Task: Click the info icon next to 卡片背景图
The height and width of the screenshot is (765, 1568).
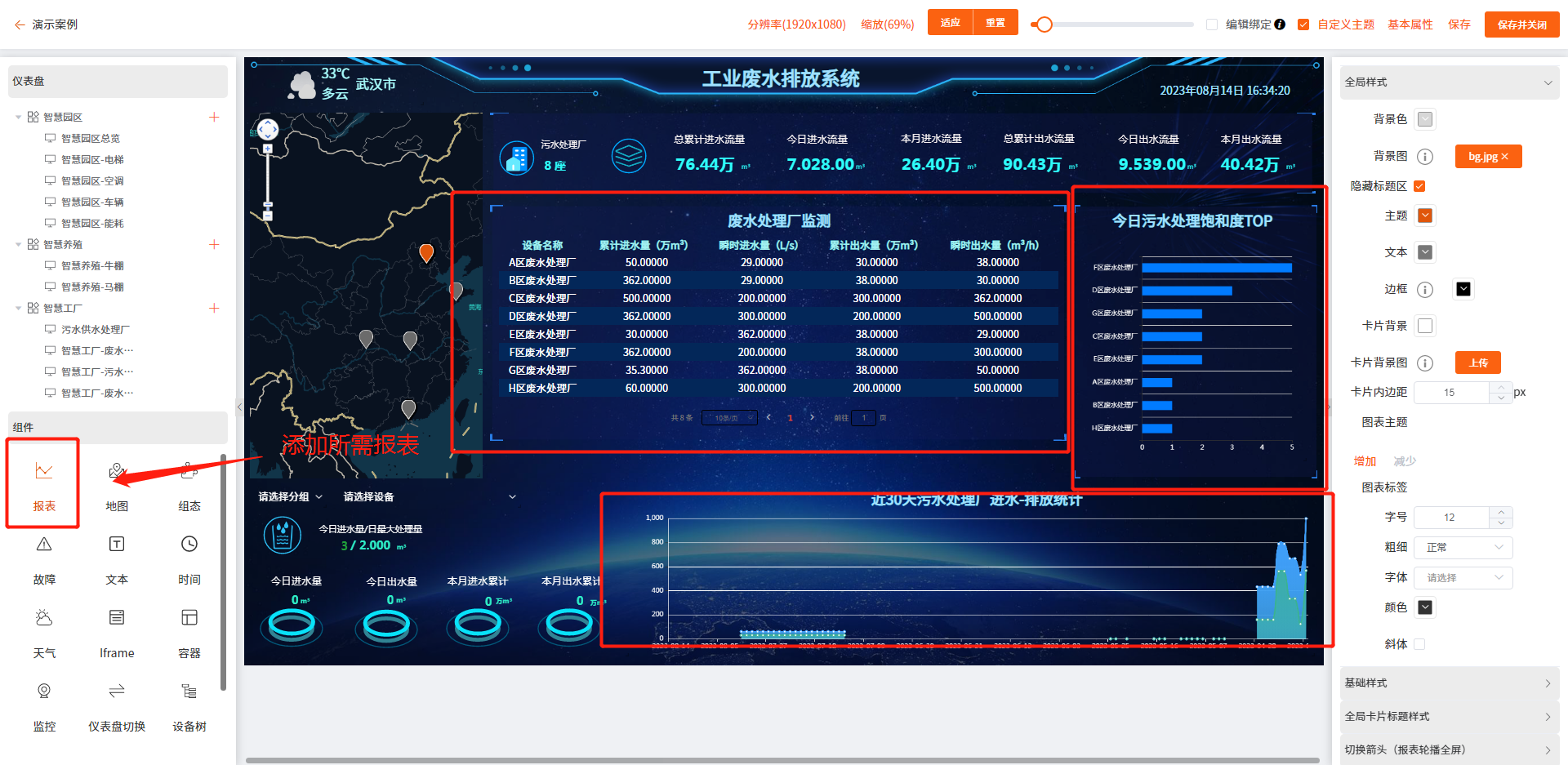Action: [x=1425, y=362]
